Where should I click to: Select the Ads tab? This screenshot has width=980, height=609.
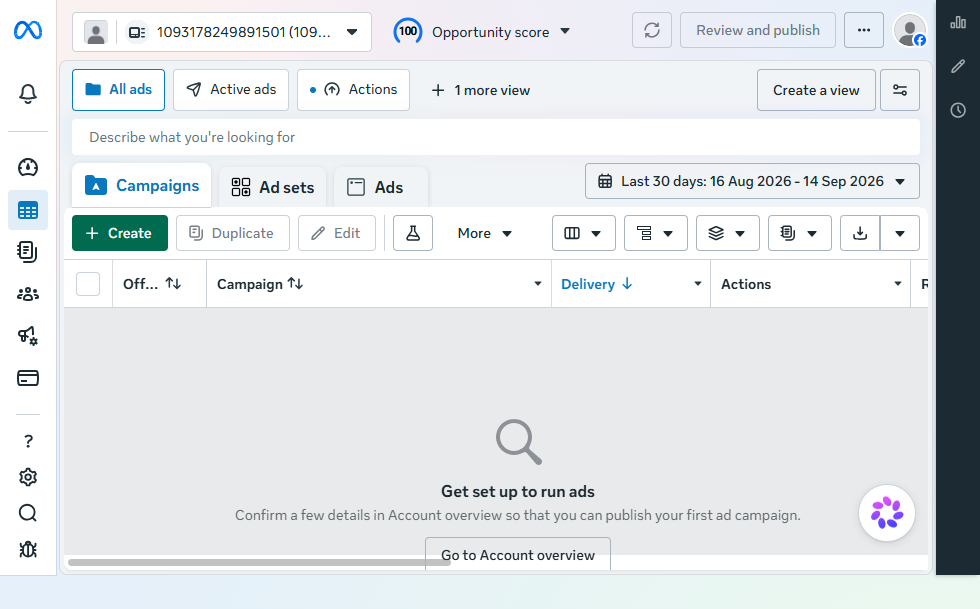[x=381, y=187]
